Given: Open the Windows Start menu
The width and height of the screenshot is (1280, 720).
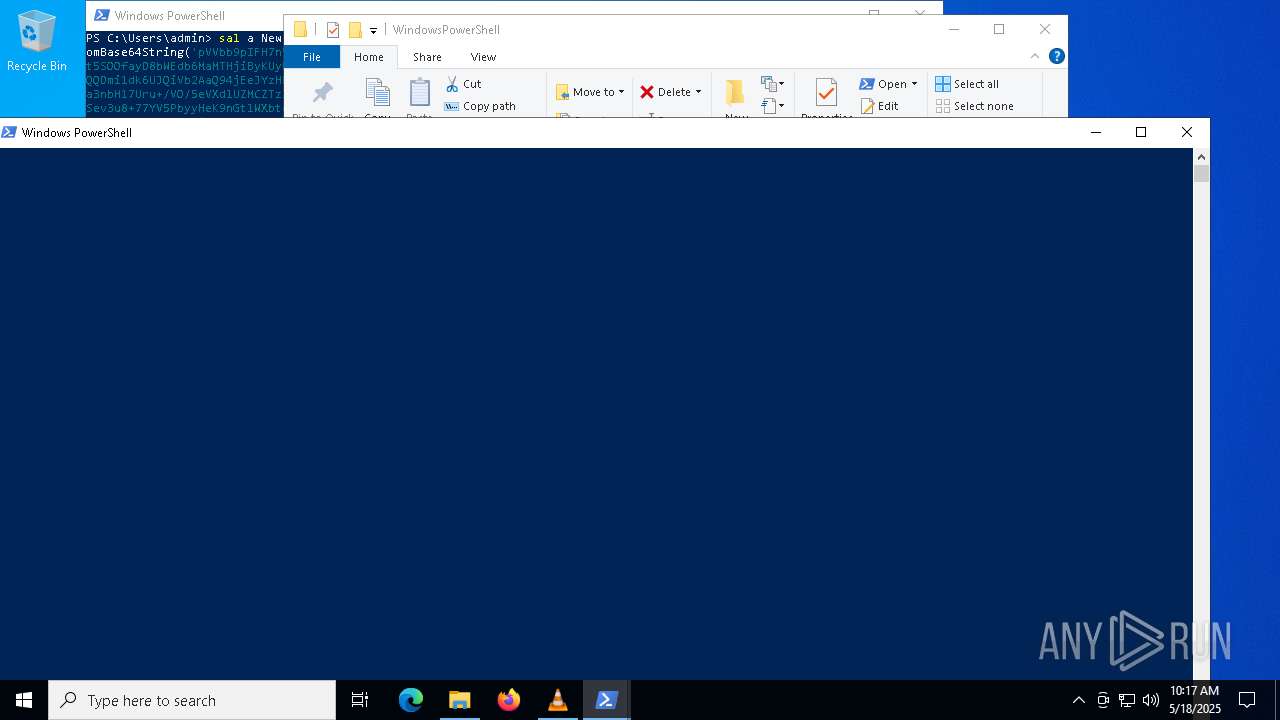Looking at the screenshot, I should pyautogui.click(x=24, y=700).
